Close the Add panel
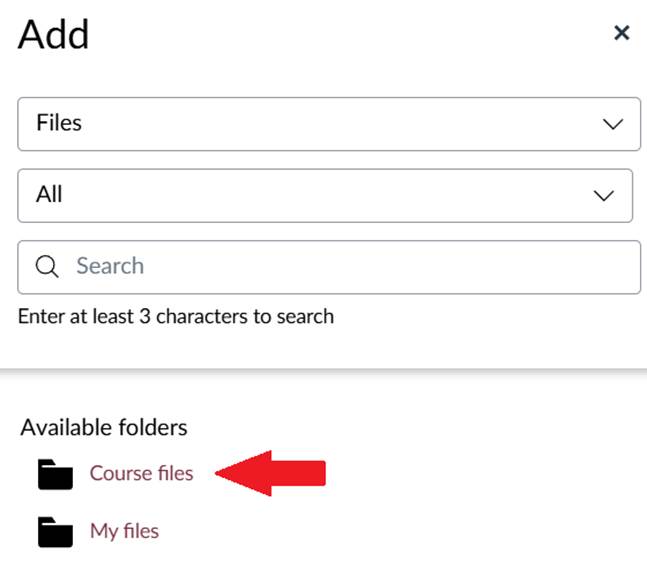The width and height of the screenshot is (647, 583). pos(621,33)
